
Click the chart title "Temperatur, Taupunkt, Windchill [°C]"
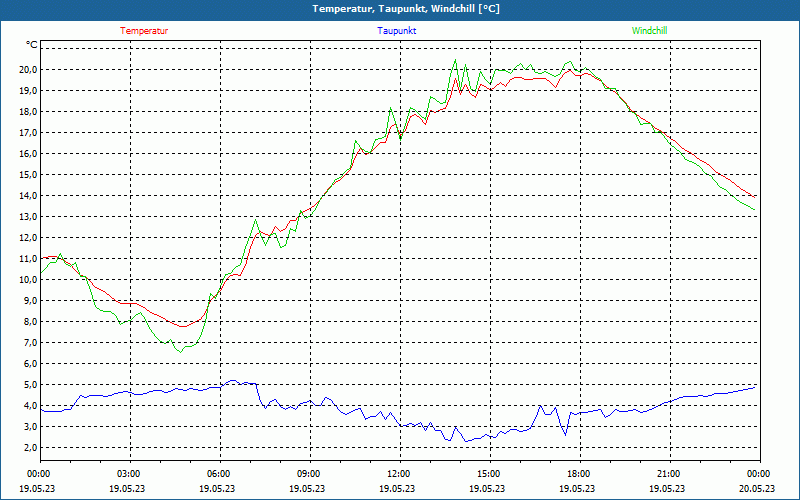pos(406,9)
